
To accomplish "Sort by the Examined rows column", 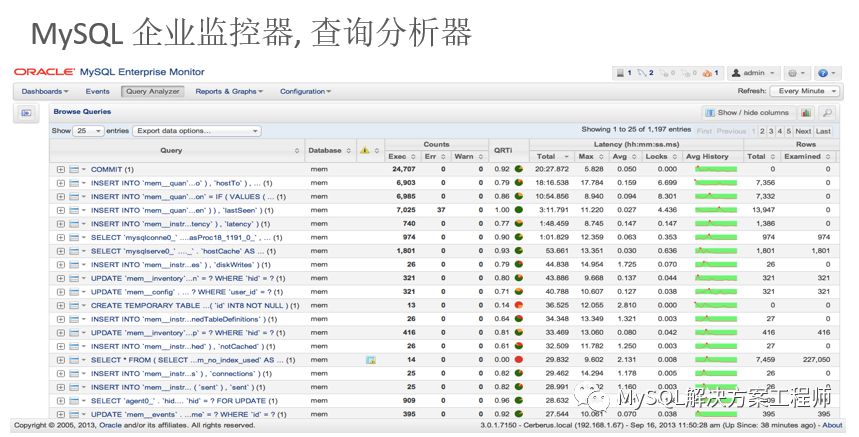I will [x=808, y=157].
